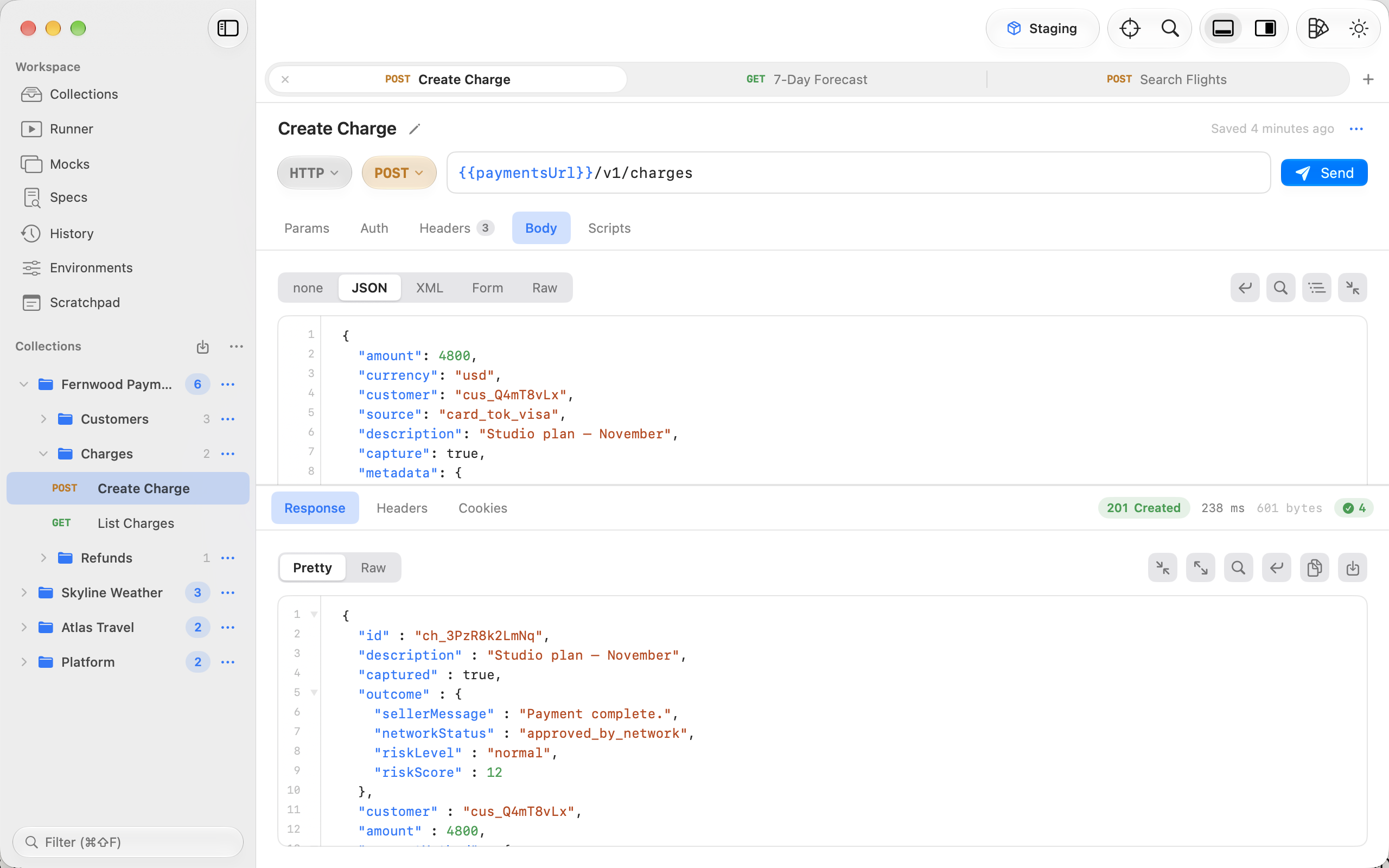Collapse the request body editor

pyautogui.click(x=1352, y=288)
